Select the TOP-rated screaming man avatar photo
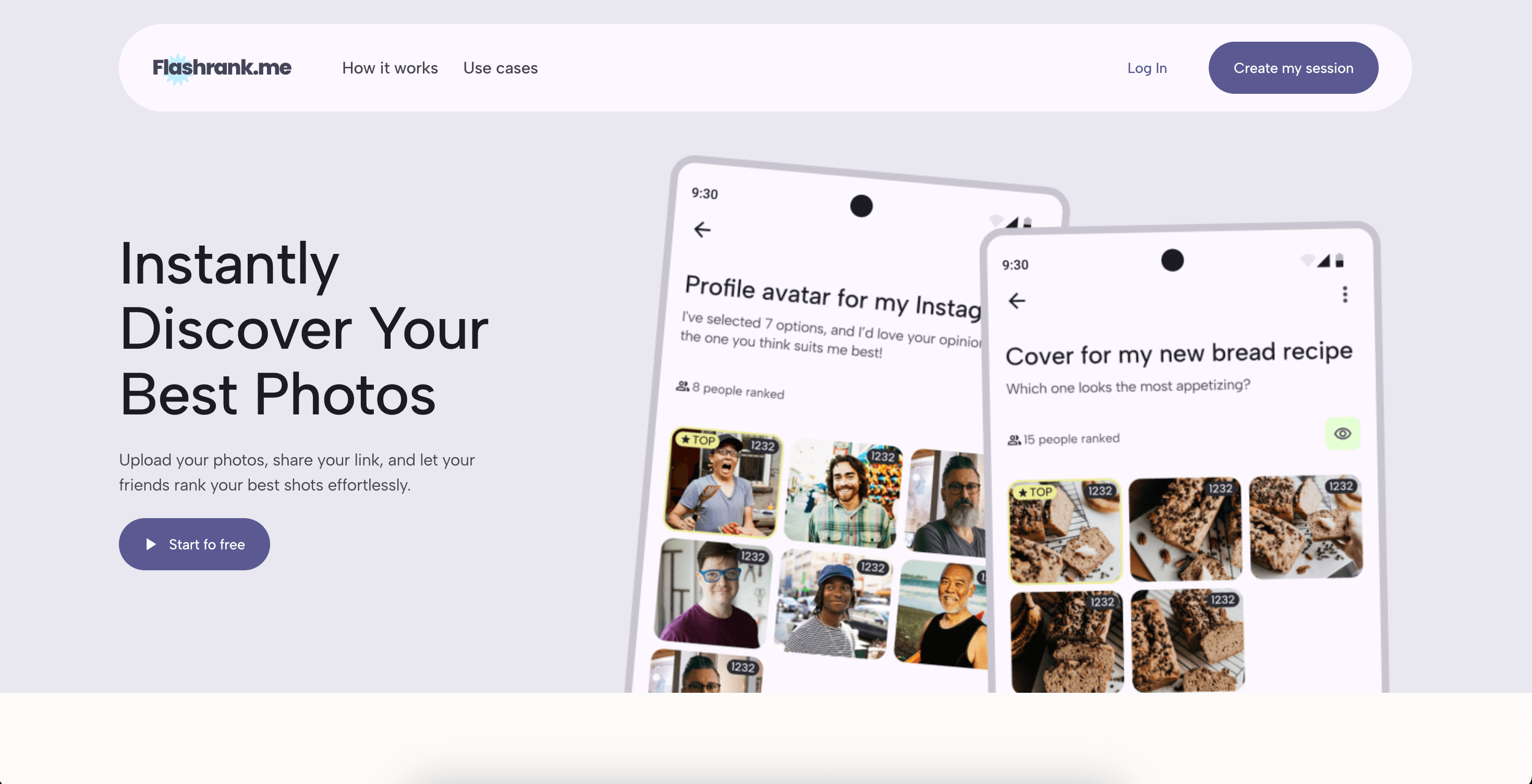This screenshot has height=784, width=1532. coord(723,482)
